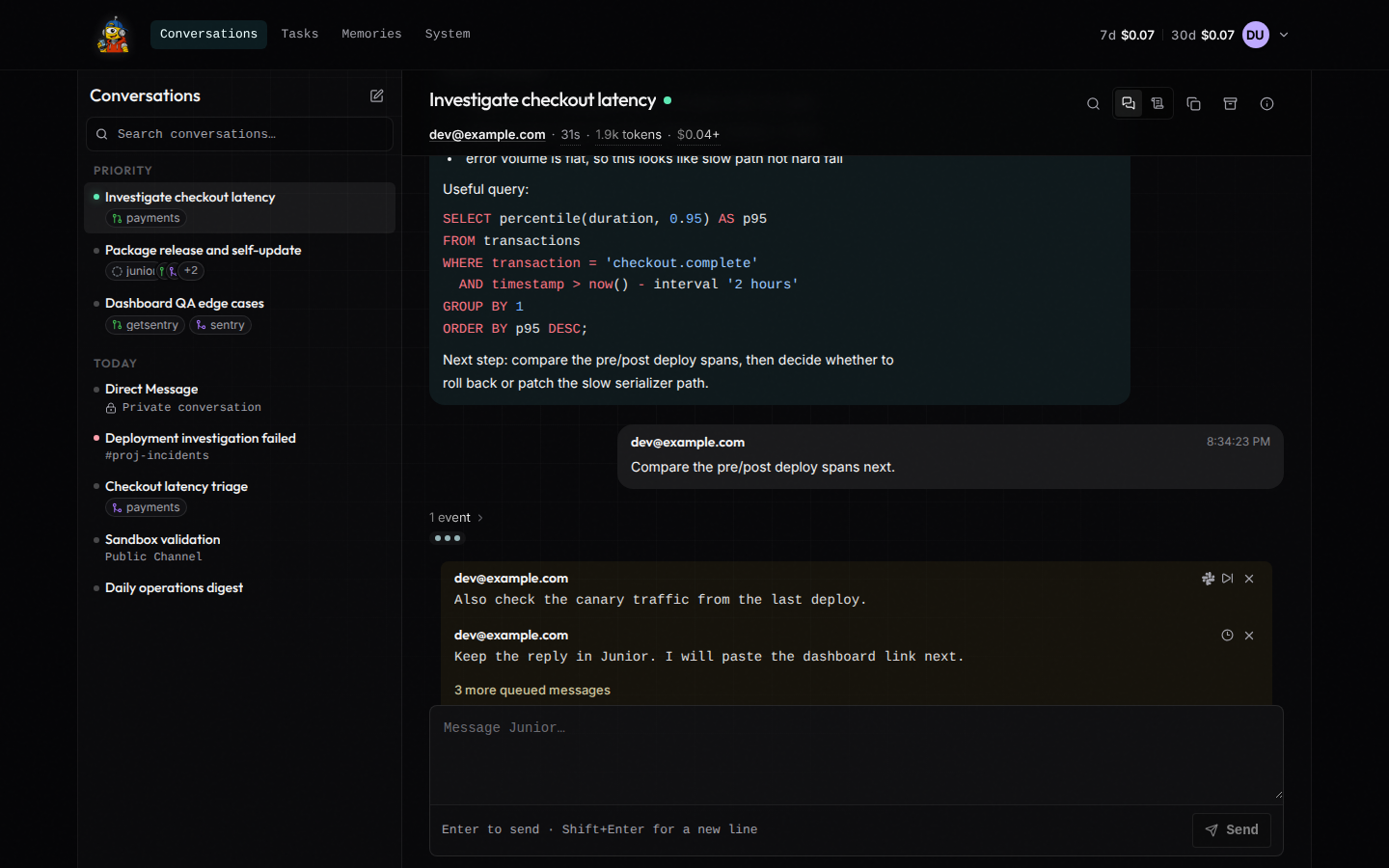Open Package release and self-update conversation
1389x868 pixels.
(240, 260)
